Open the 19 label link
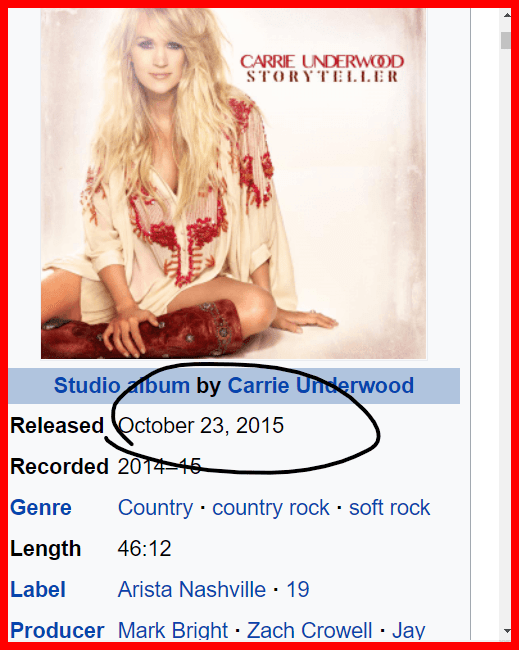Image resolution: width=519 pixels, height=650 pixels. (x=298, y=589)
